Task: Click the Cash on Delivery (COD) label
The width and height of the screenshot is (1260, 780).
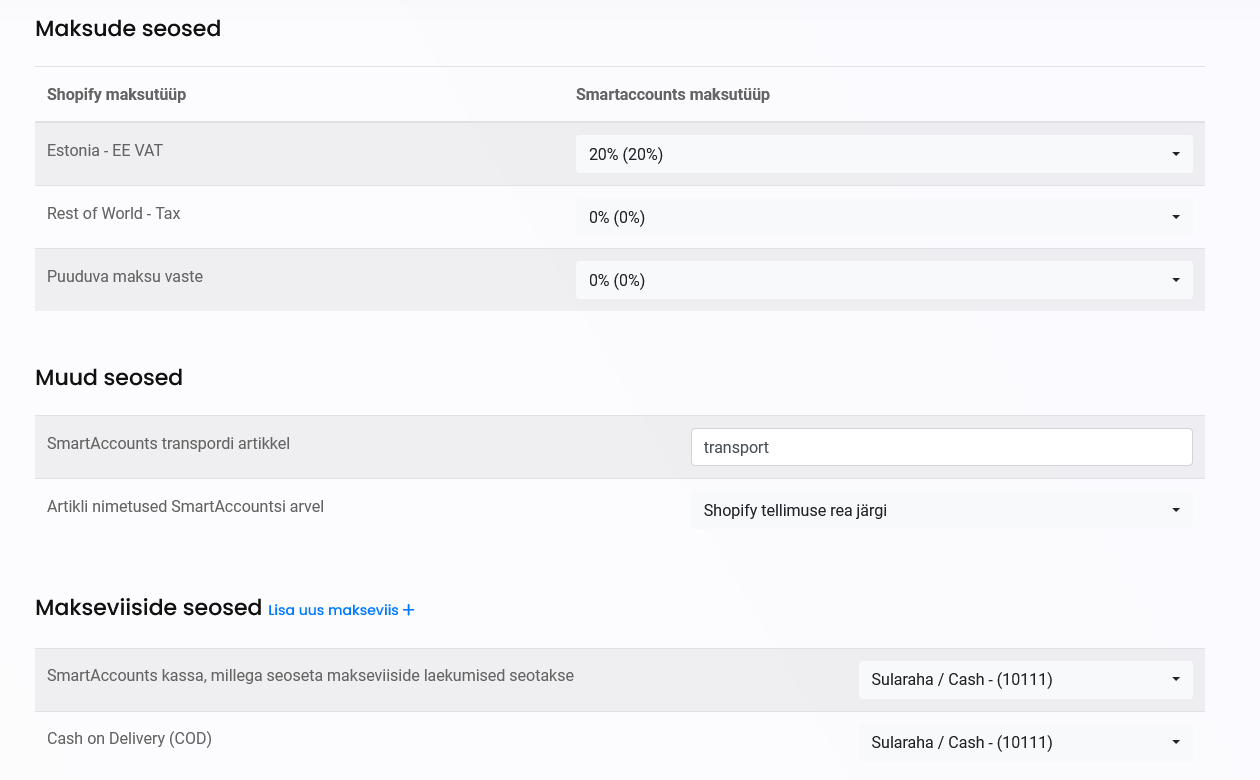Action: (129, 739)
